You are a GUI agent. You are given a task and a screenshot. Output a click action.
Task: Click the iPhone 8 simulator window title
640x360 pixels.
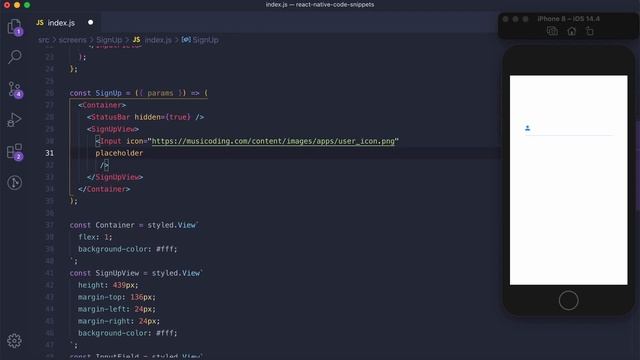point(568,19)
